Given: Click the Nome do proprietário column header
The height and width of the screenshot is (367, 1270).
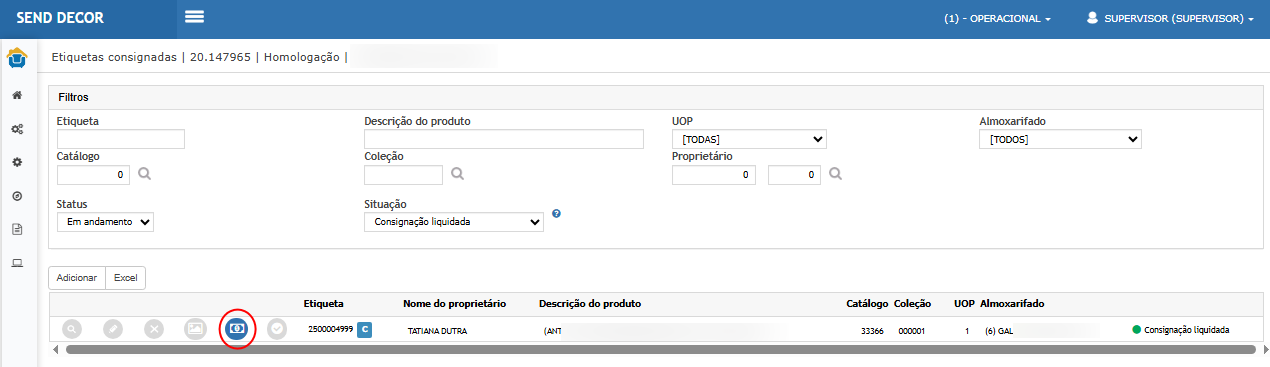Looking at the screenshot, I should 455,303.
